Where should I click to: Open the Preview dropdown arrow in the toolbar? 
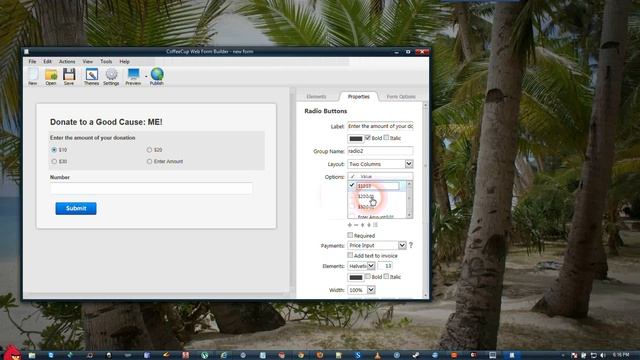[x=146, y=76]
